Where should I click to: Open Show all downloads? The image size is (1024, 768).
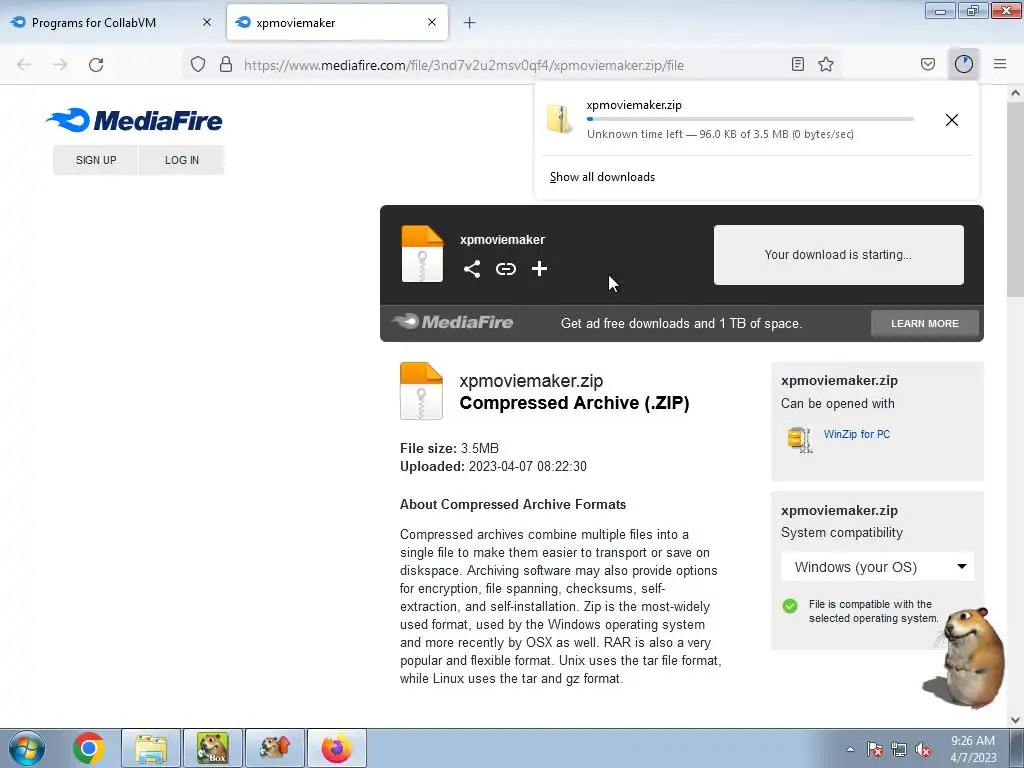[x=602, y=177]
